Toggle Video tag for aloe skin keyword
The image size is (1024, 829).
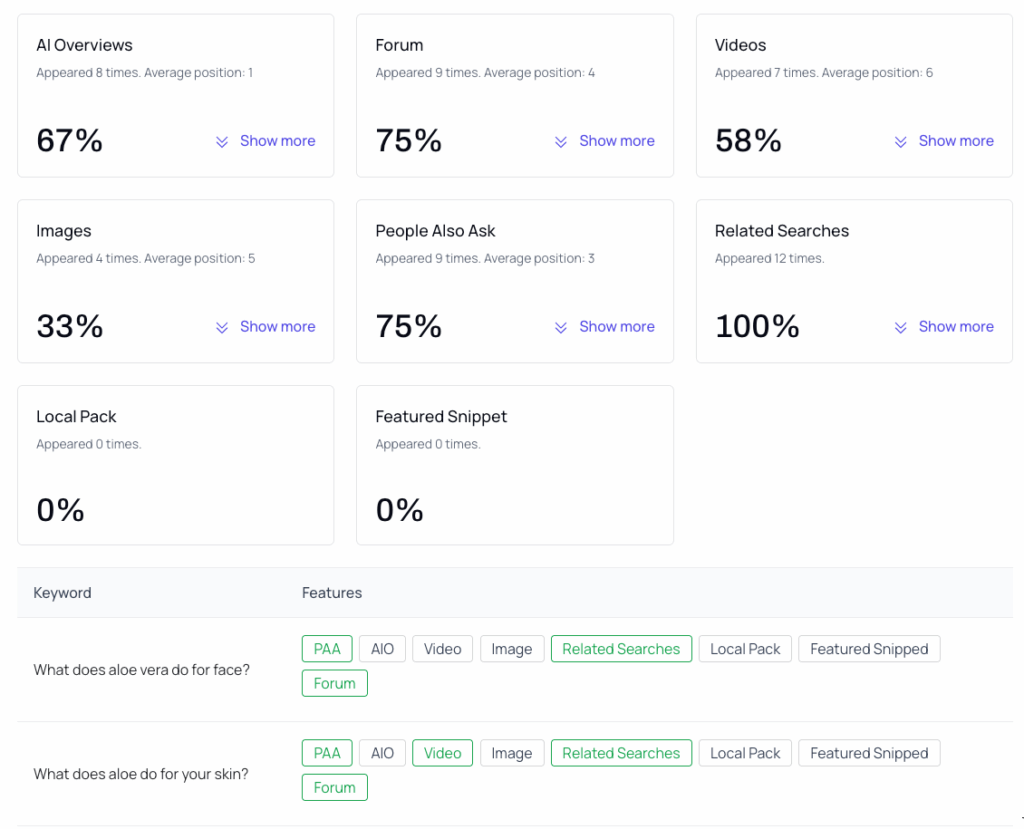click(x=441, y=753)
